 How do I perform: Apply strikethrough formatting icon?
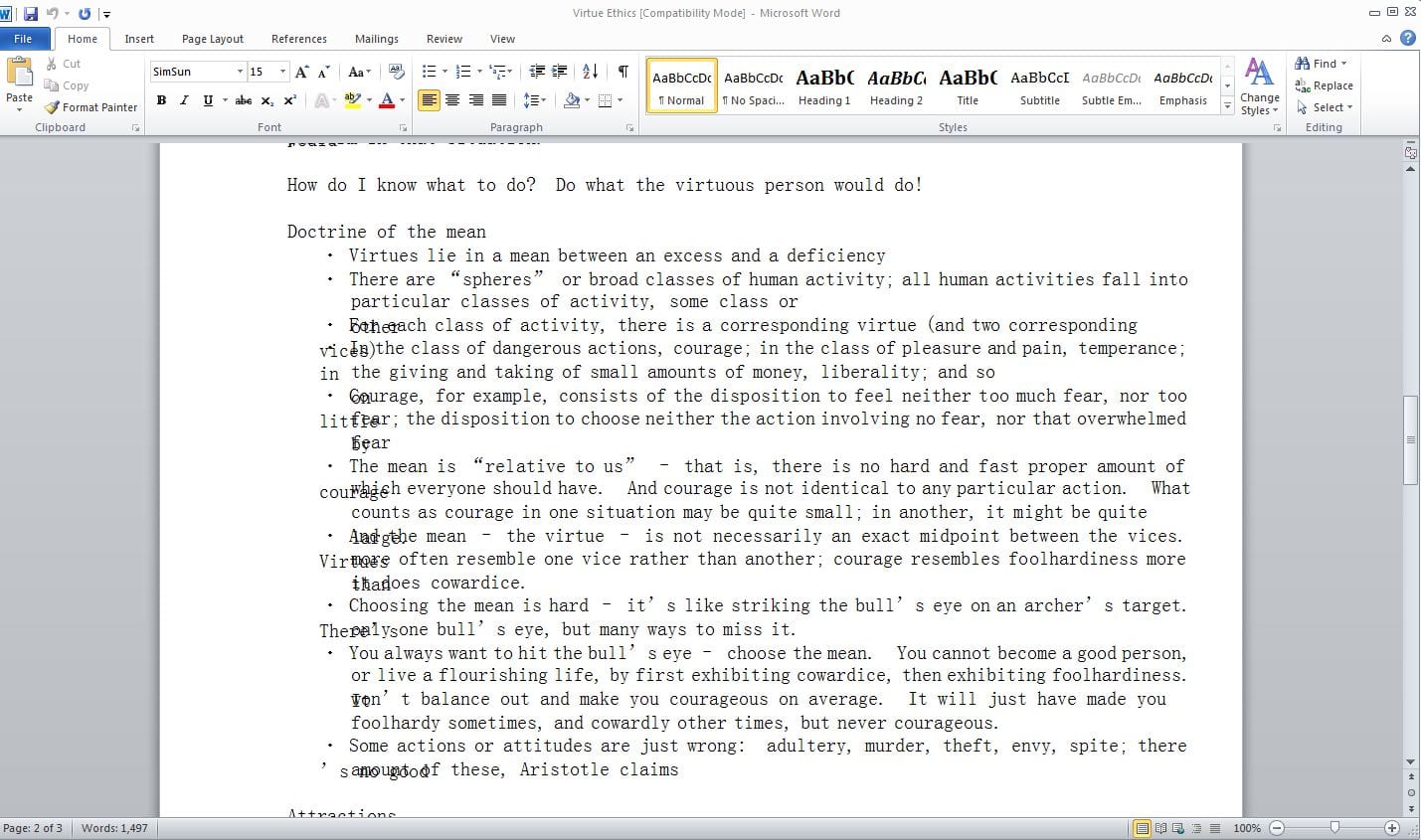[244, 100]
